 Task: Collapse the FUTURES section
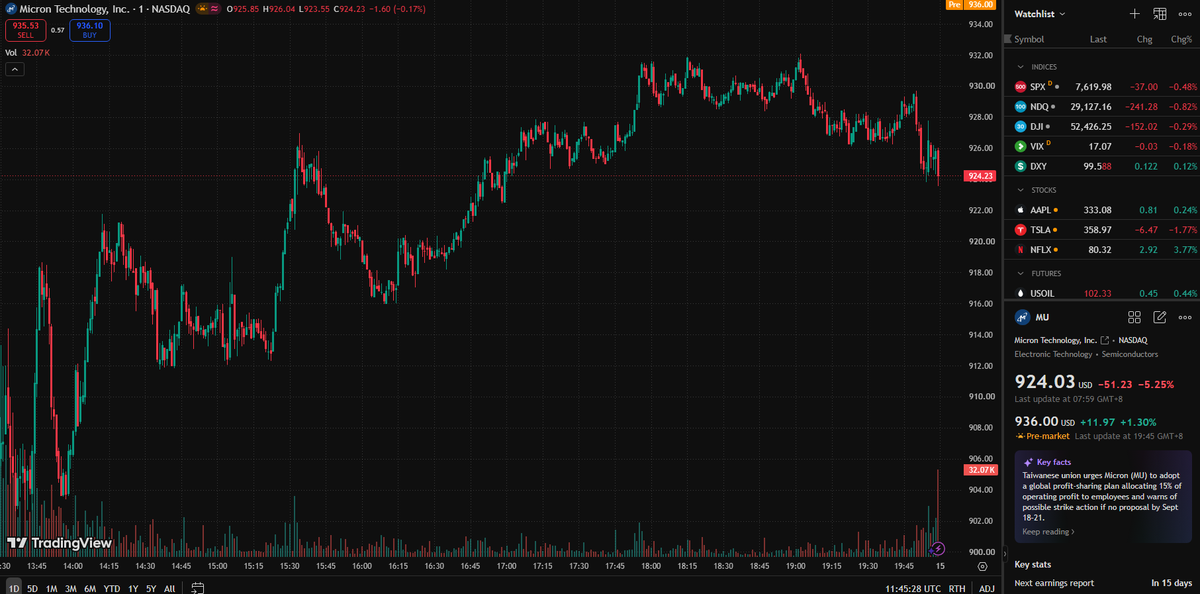(1020, 273)
